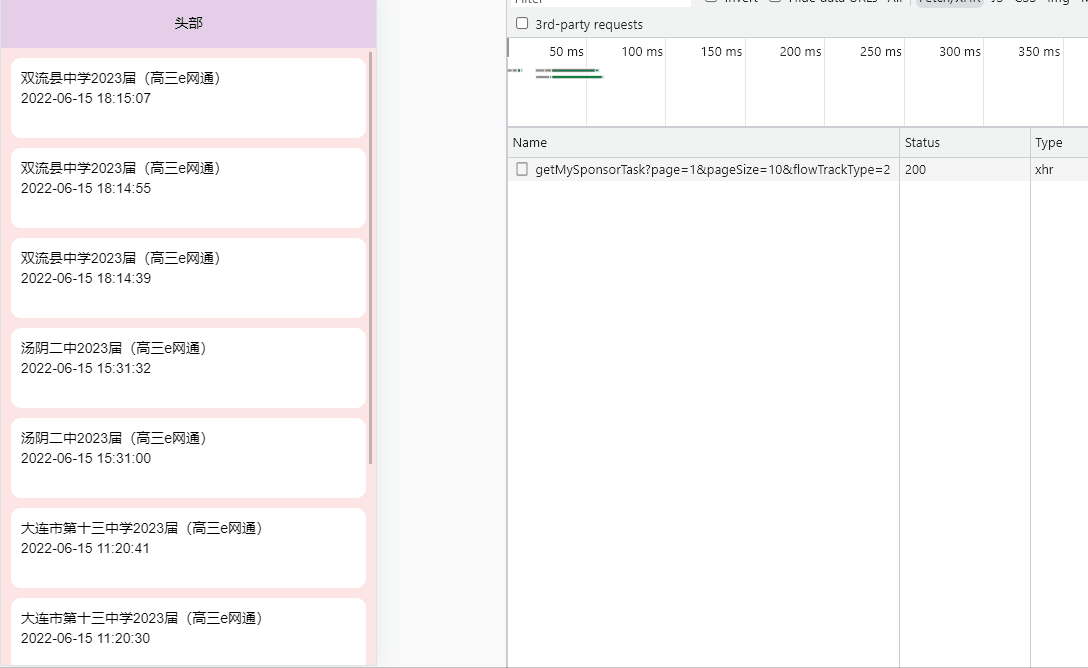Open the 汤阴二中2023届 card dated 15:31:00
The image size is (1088, 668).
point(189,459)
